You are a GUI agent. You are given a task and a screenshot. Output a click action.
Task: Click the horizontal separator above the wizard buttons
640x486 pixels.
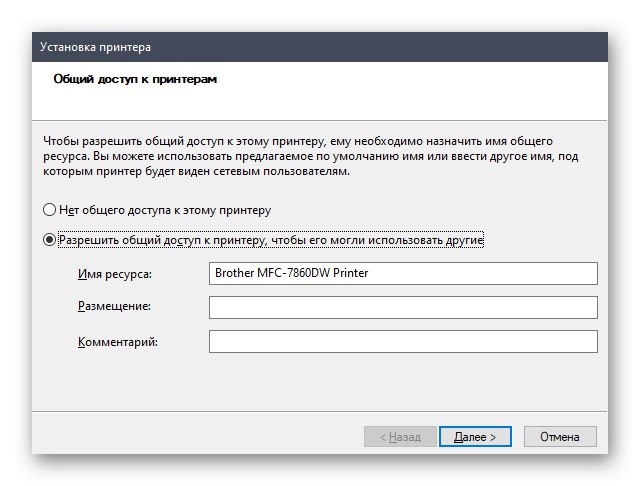coord(320,409)
